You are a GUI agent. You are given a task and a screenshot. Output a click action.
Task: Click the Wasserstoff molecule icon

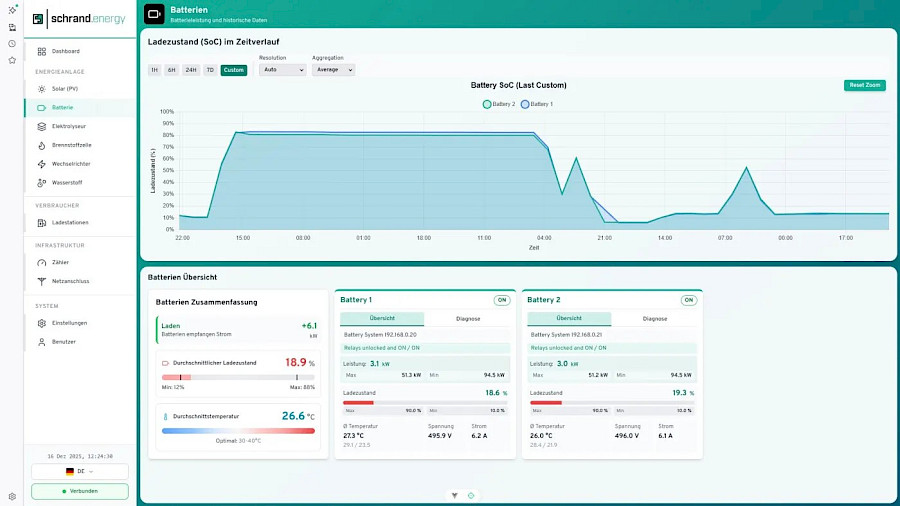(41, 183)
